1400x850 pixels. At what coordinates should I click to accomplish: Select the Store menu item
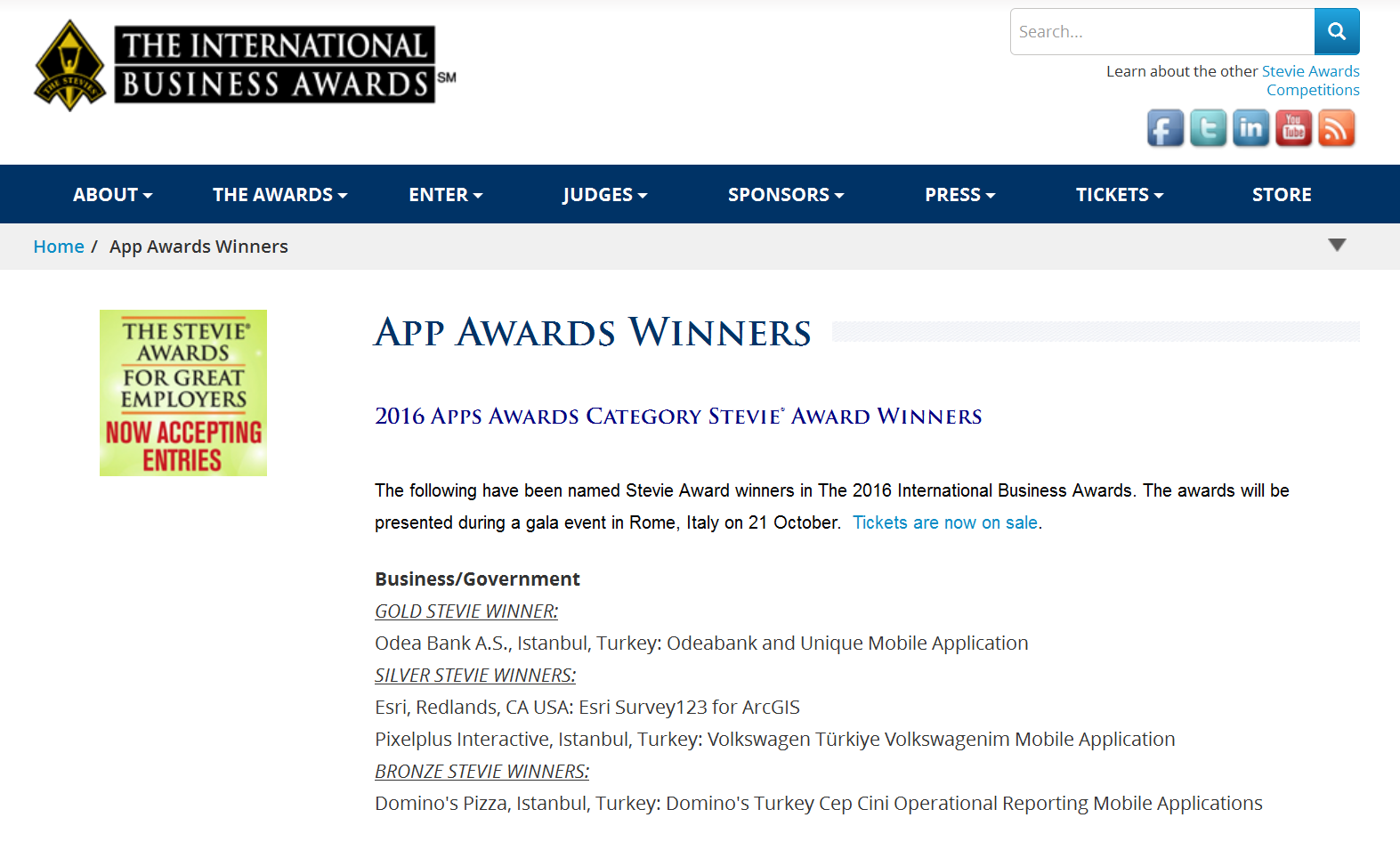[1281, 195]
